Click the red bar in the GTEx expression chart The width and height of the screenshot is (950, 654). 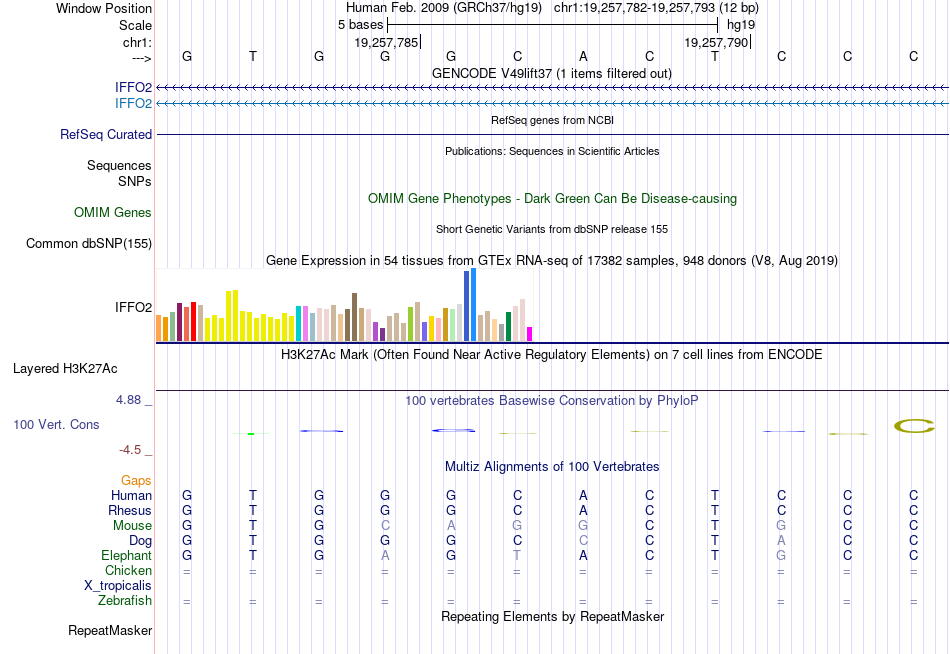pos(193,322)
